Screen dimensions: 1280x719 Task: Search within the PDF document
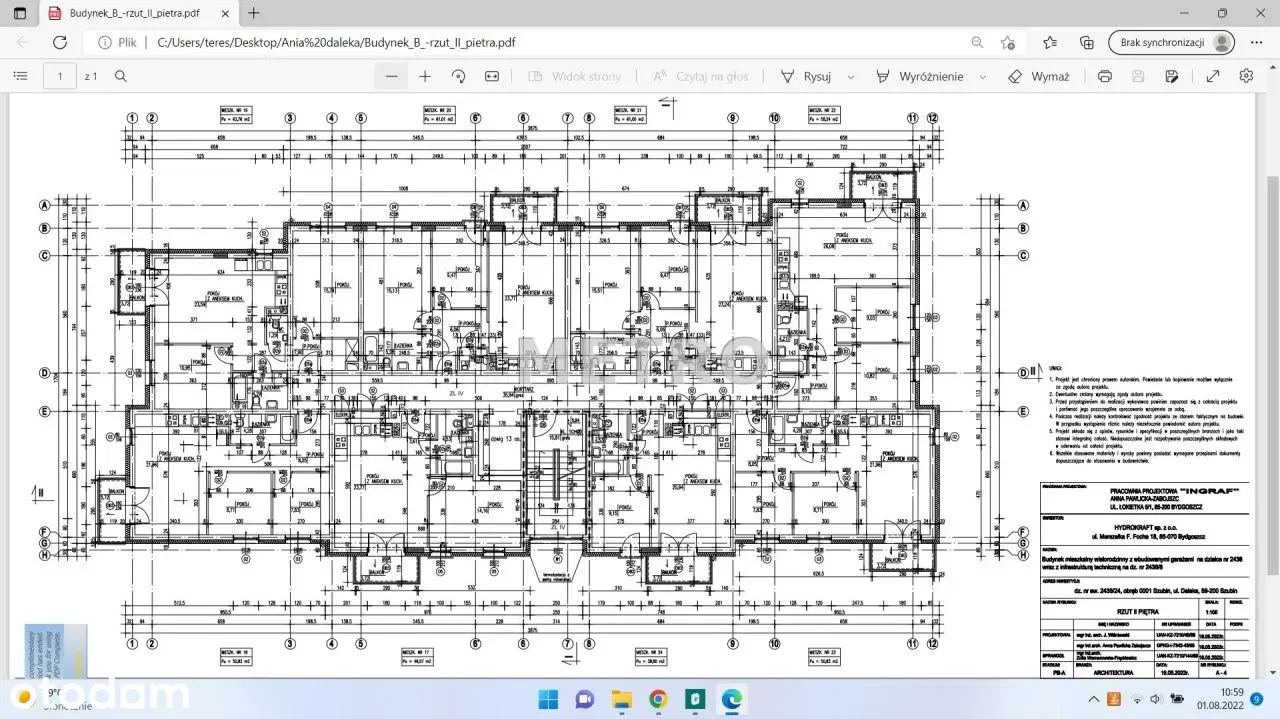pyautogui.click(x=121, y=76)
